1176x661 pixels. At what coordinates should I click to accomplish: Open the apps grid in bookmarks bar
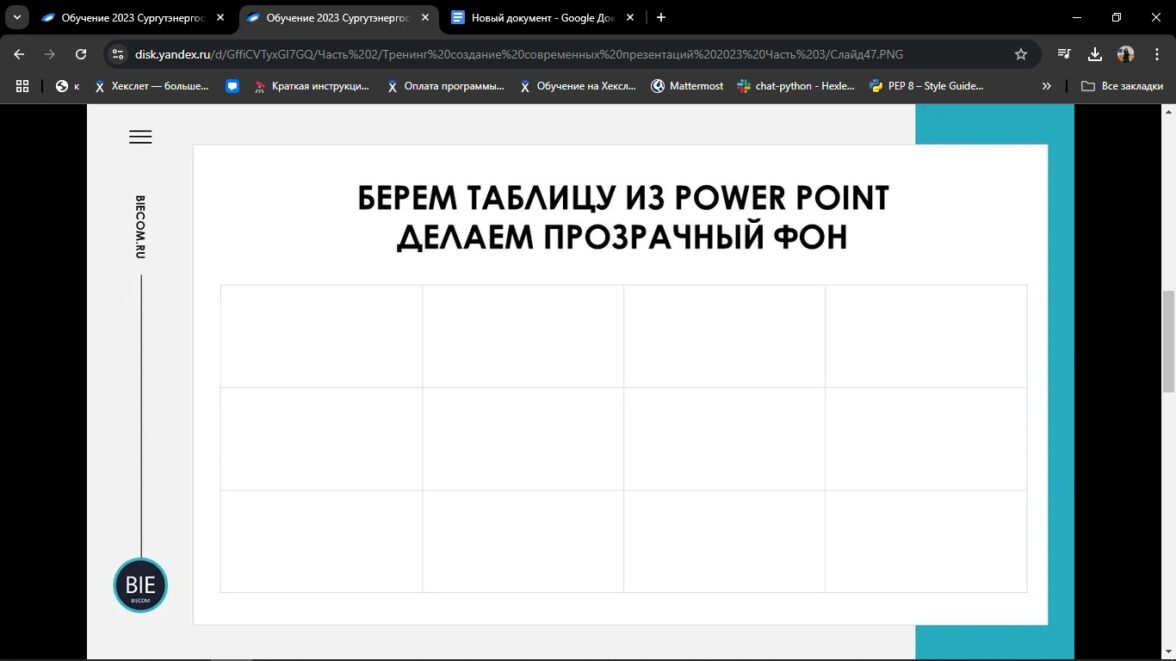pos(22,86)
